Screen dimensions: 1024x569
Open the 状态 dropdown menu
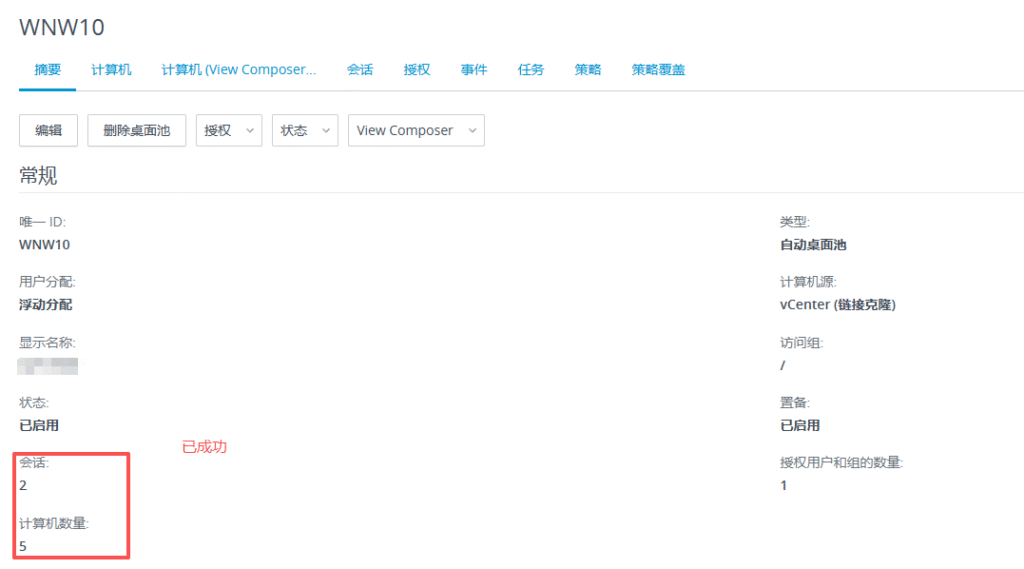coord(305,130)
